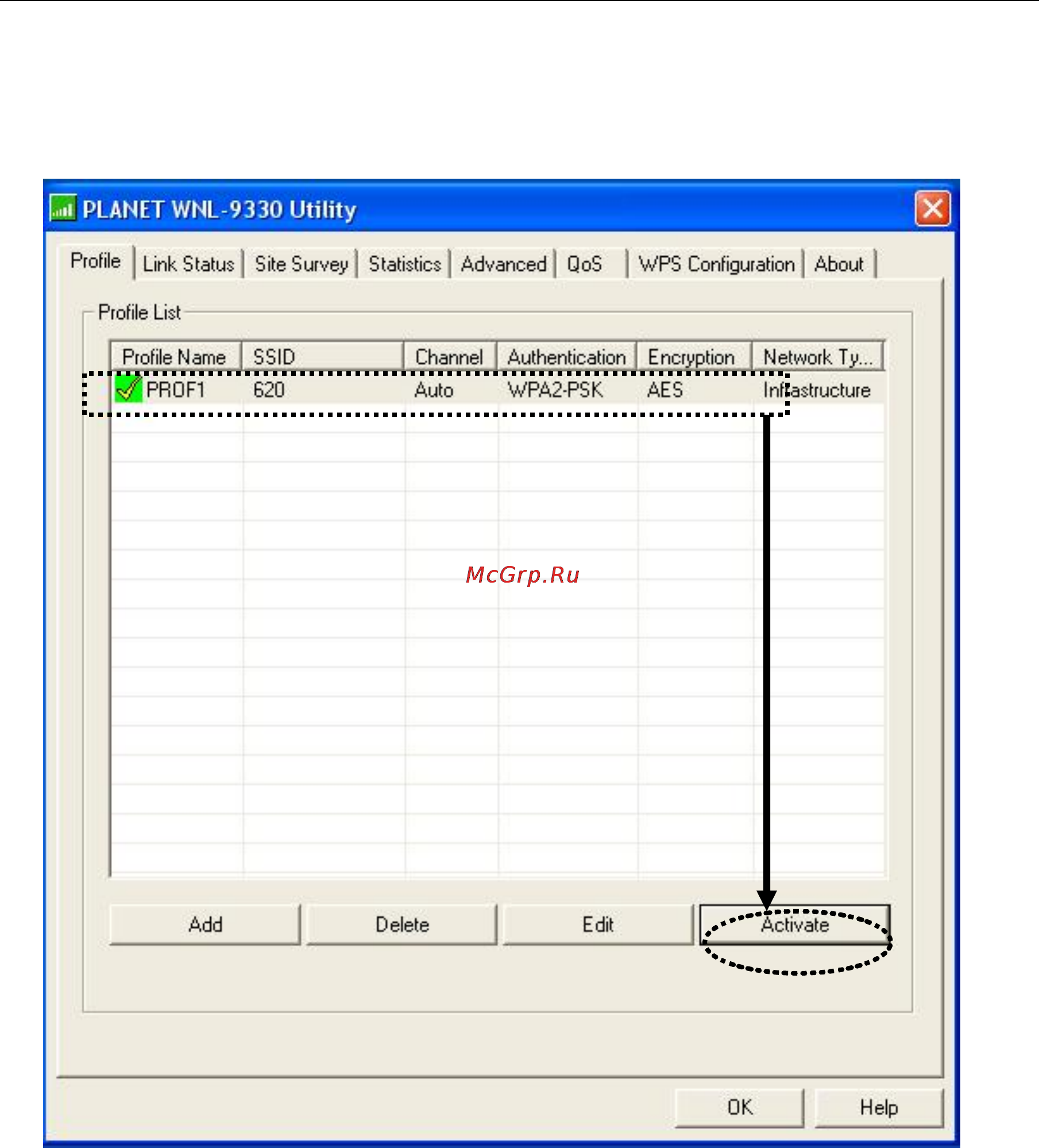Click the Encryption column header
The width and height of the screenshot is (1039, 1148).
coord(694,357)
